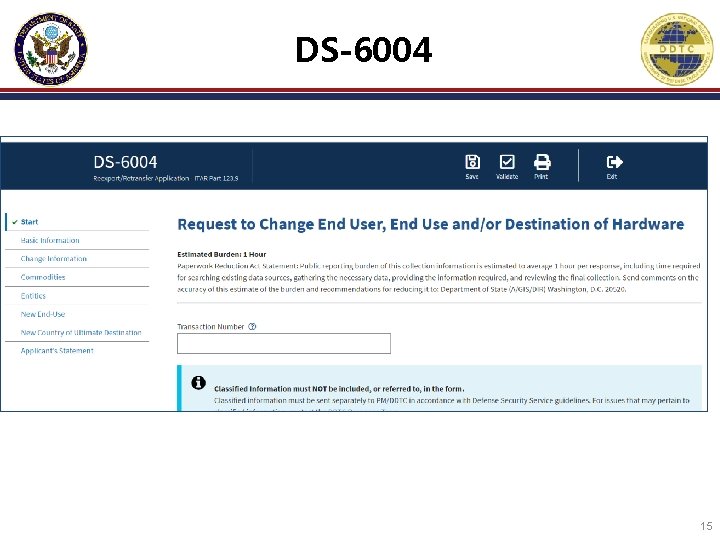Viewport: 720px width, 540px height.
Task: Click the Transaction Number label
Action: (211, 326)
